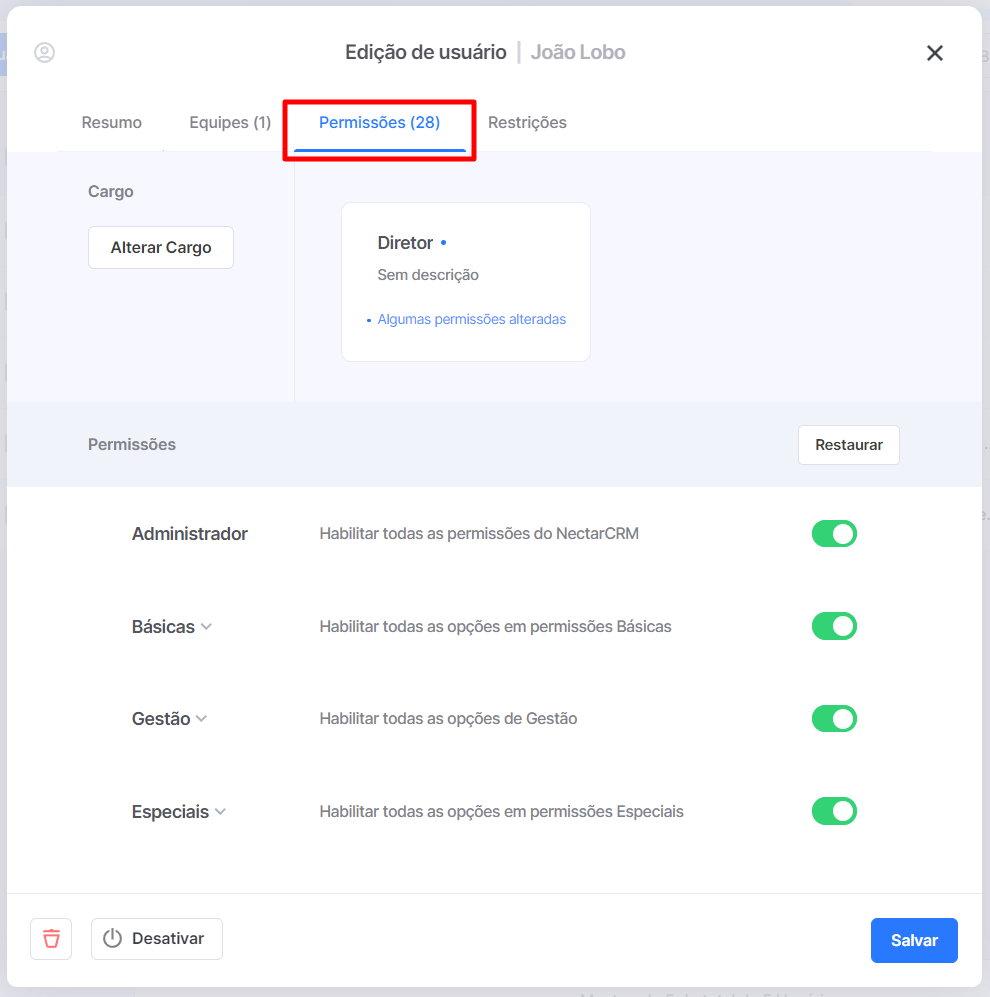Disable the Gestão permissions switch
Viewport: 990px width, 997px height.
pyautogui.click(x=834, y=719)
